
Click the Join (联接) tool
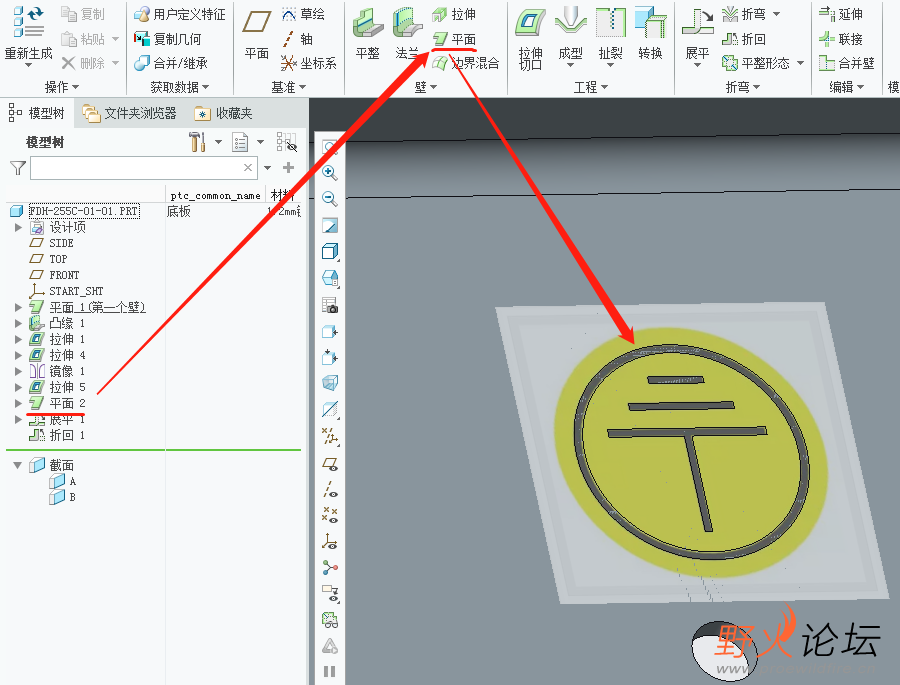click(x=841, y=39)
